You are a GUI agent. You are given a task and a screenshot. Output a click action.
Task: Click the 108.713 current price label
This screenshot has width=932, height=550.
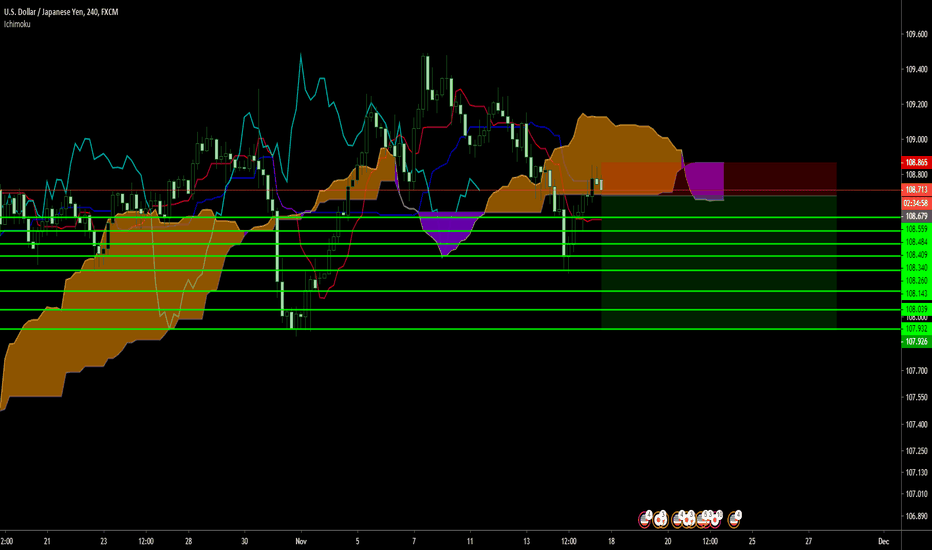(x=915, y=189)
